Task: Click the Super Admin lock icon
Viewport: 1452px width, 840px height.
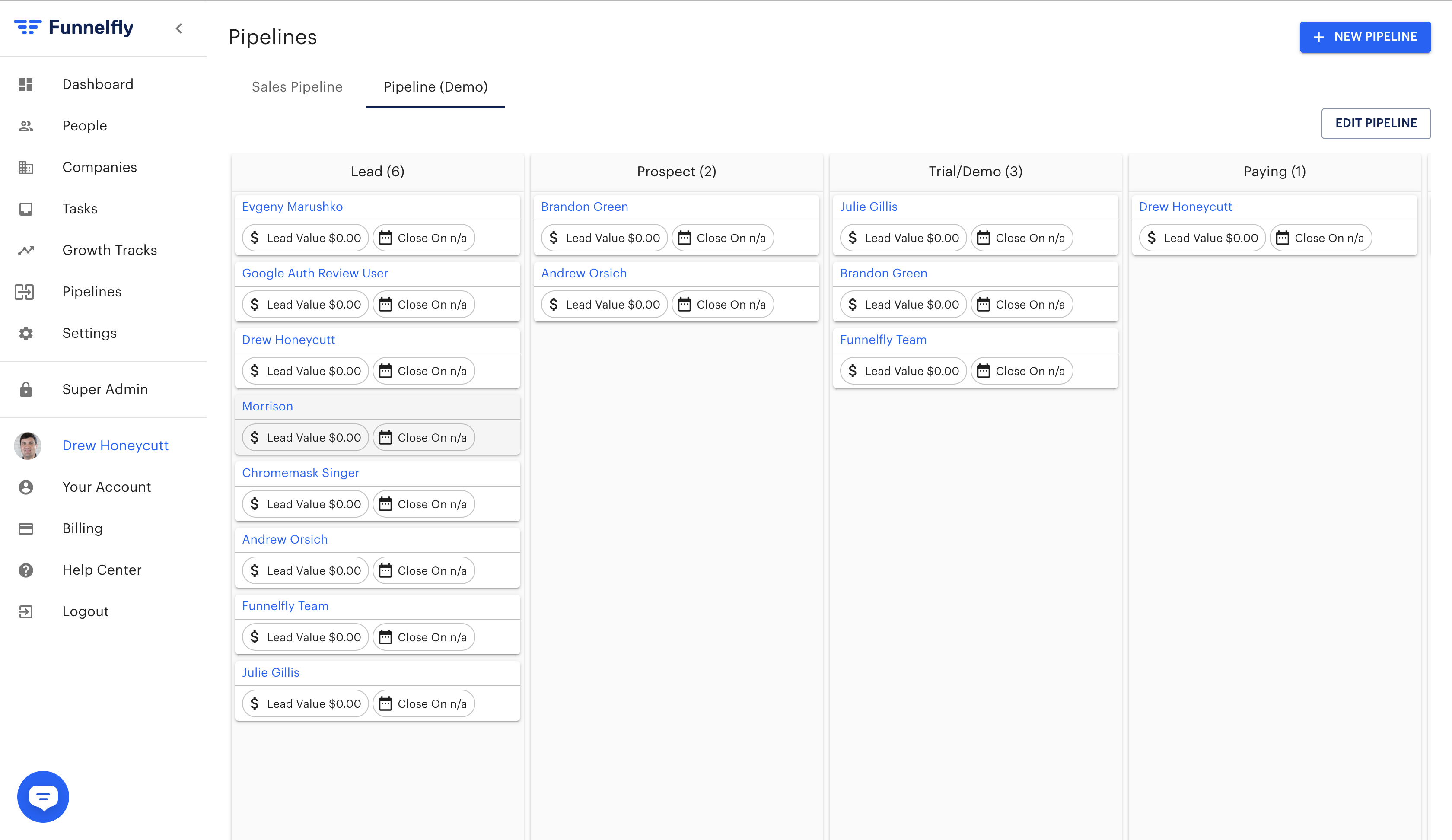Action: pyautogui.click(x=26, y=389)
